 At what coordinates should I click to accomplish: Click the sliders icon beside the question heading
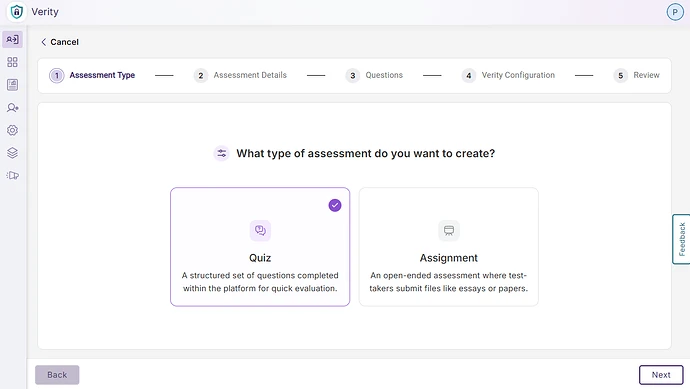tap(221, 154)
